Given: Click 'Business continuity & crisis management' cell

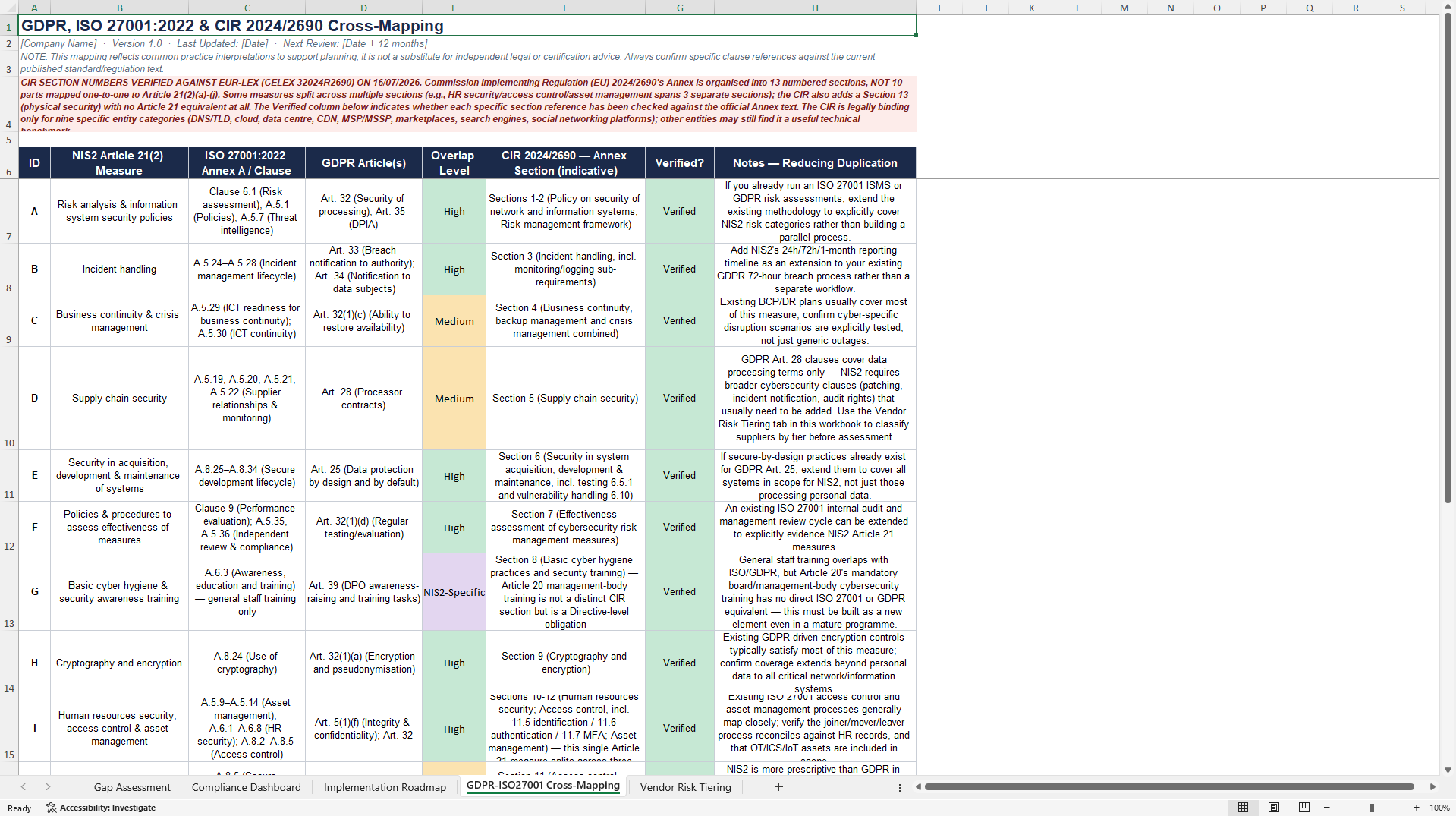Looking at the screenshot, I should coord(119,320).
